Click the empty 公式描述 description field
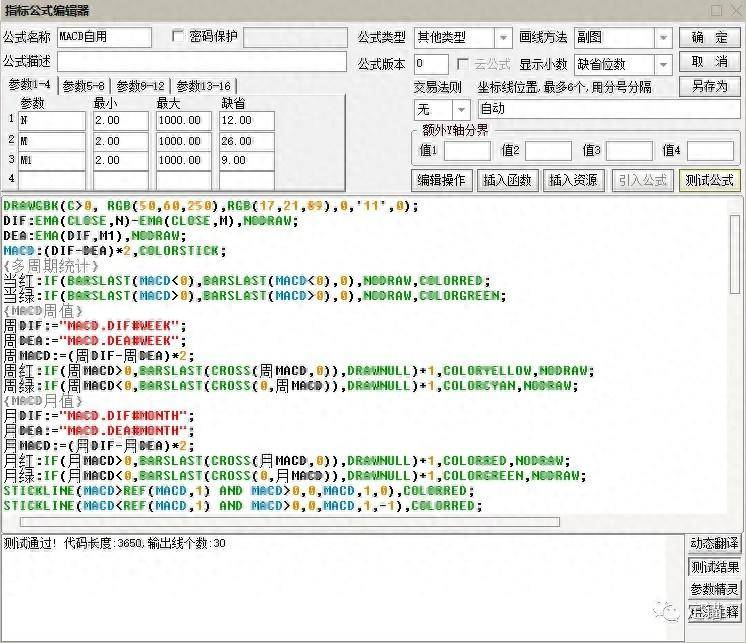This screenshot has height=643, width=746. point(202,62)
